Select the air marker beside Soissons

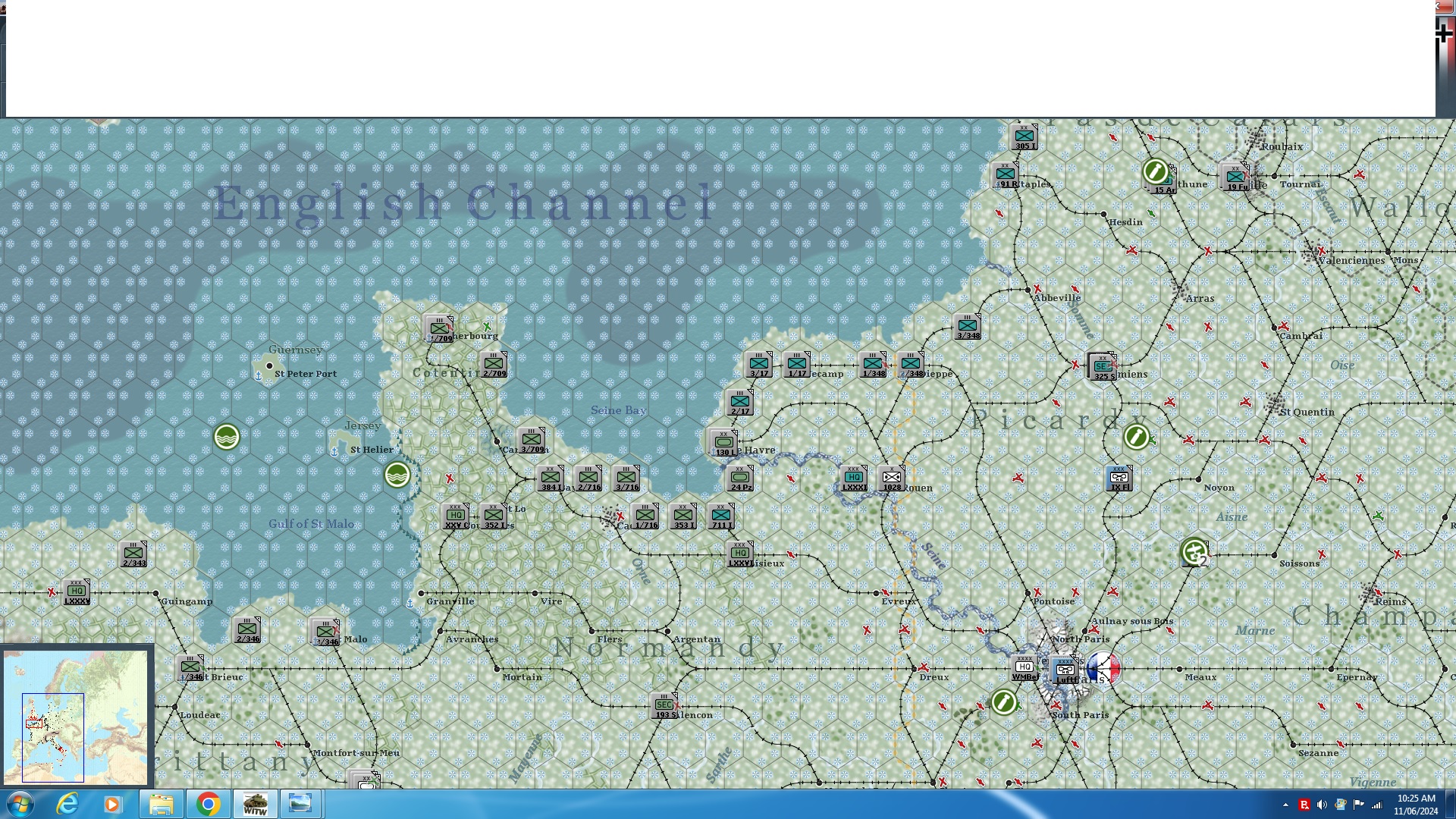(1194, 552)
